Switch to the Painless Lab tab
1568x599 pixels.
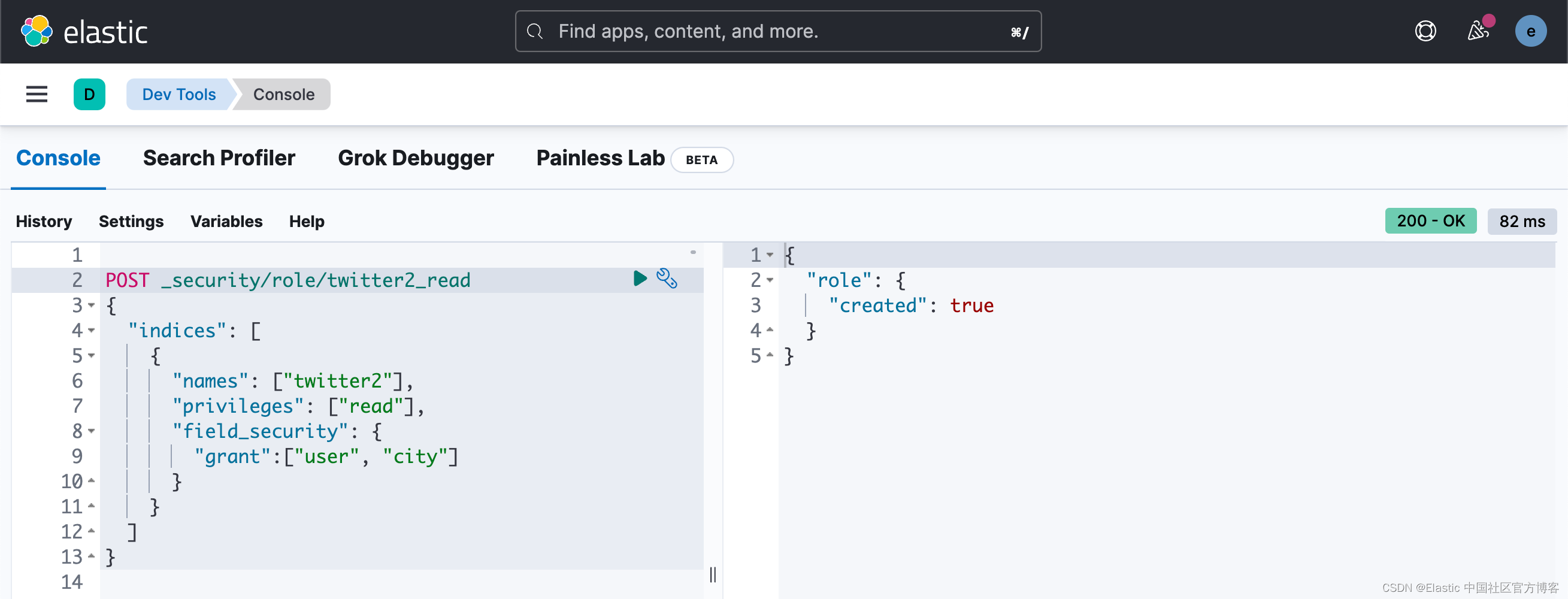click(x=600, y=158)
